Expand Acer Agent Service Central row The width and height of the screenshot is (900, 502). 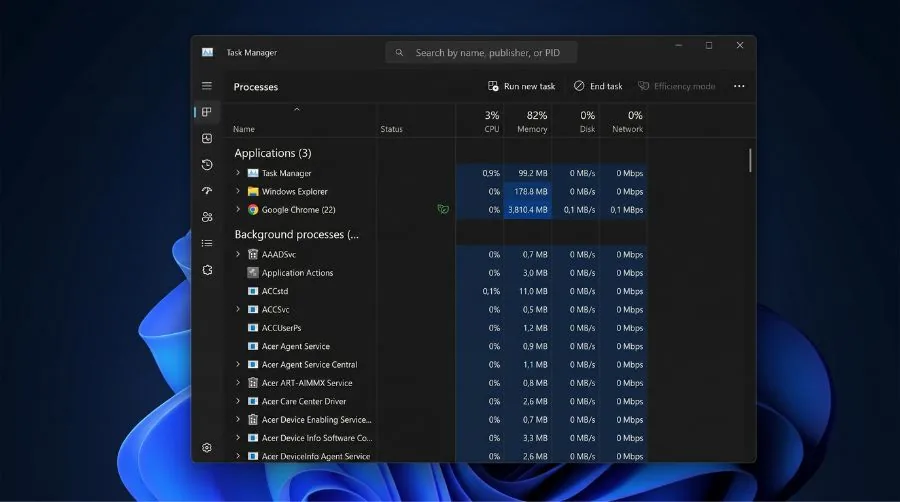point(238,364)
